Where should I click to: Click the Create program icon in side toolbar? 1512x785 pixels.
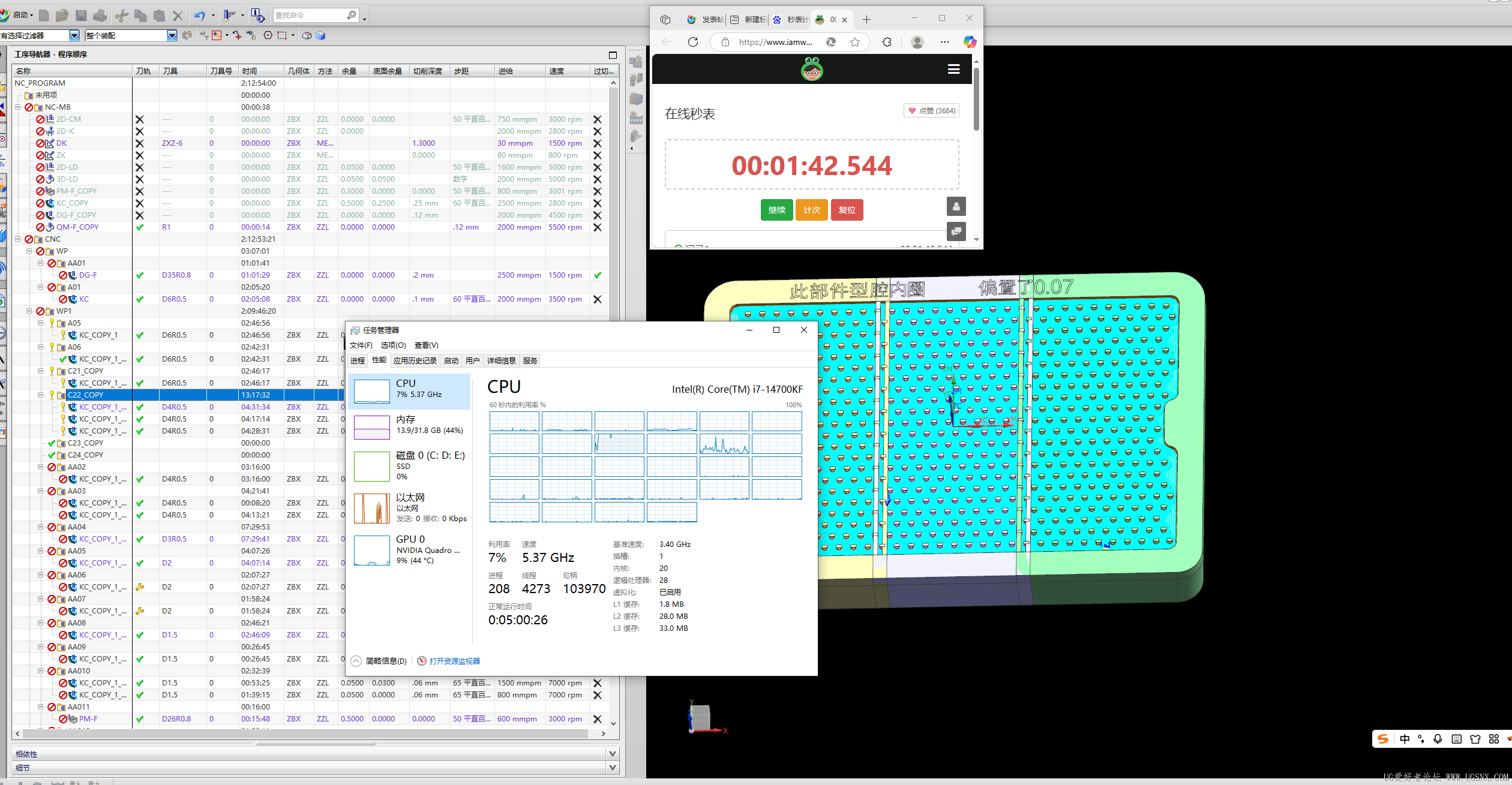coord(636,62)
